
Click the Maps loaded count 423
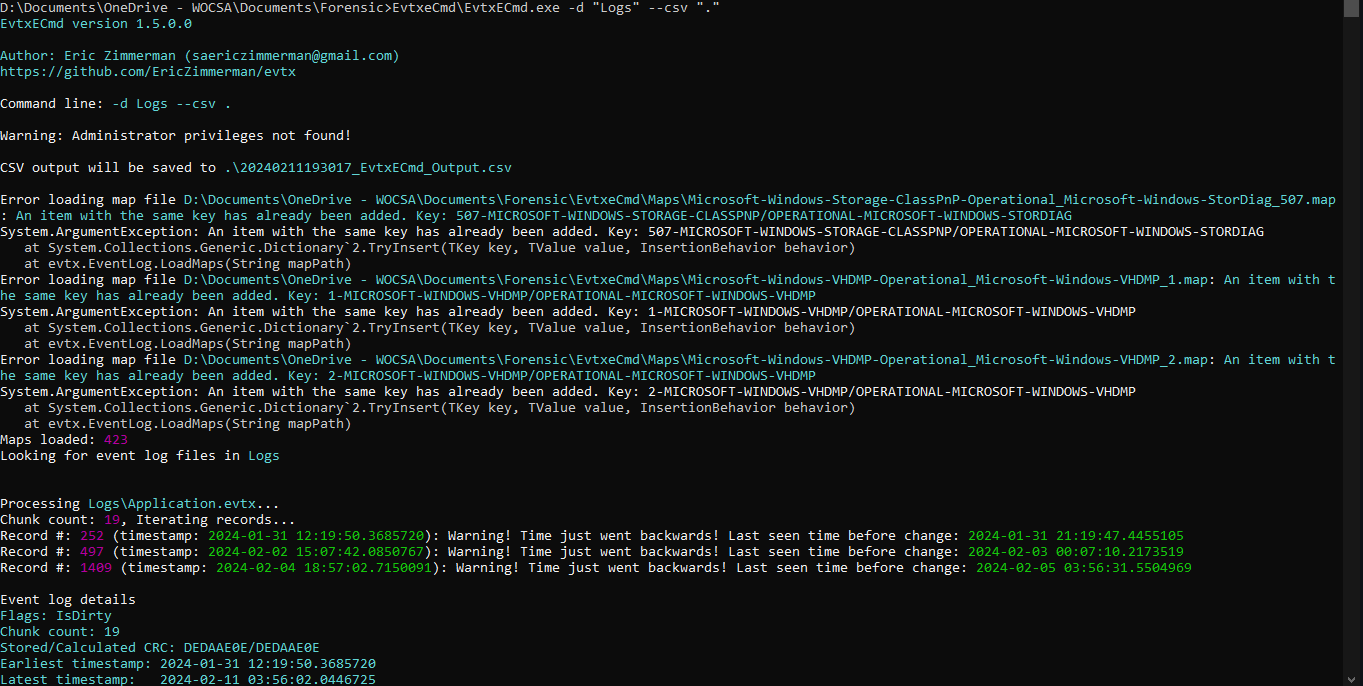115,440
